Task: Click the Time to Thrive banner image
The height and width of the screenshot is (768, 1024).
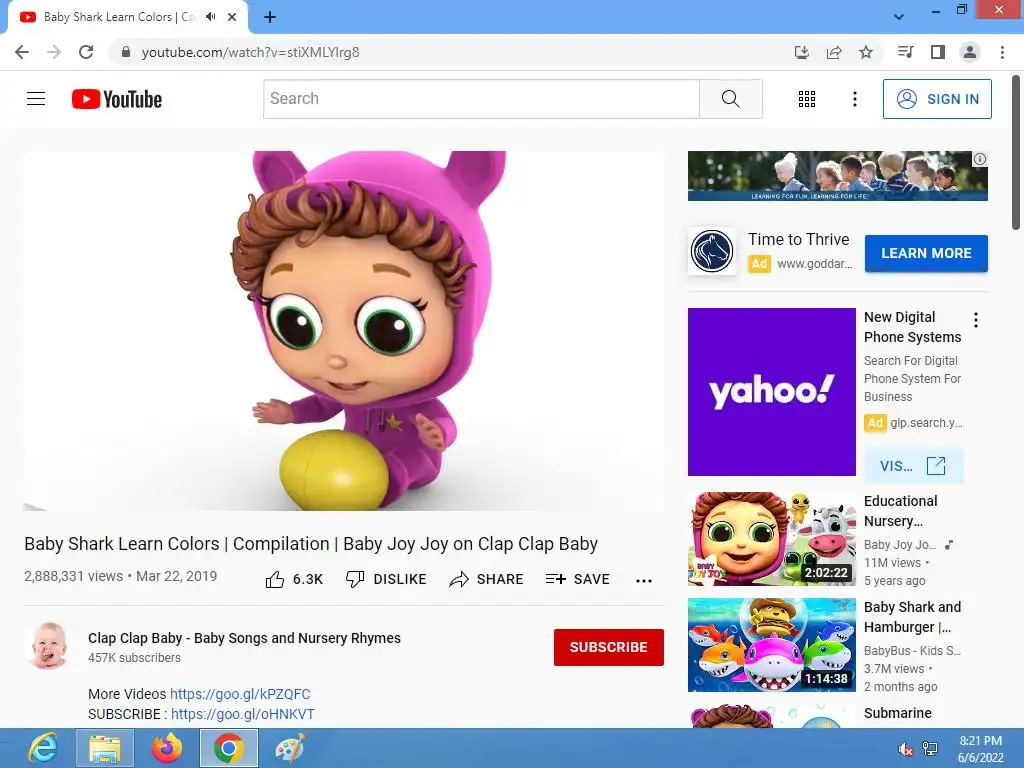Action: pyautogui.click(x=838, y=176)
